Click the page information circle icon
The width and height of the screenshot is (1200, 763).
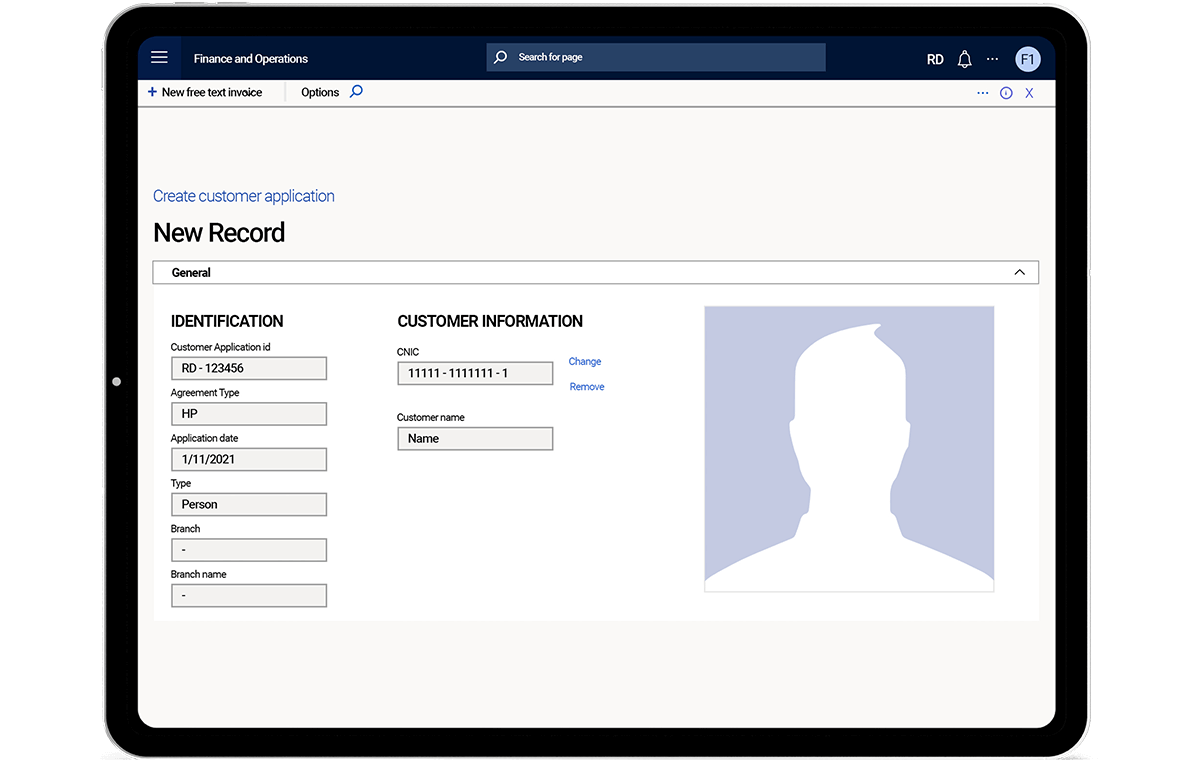point(1005,91)
